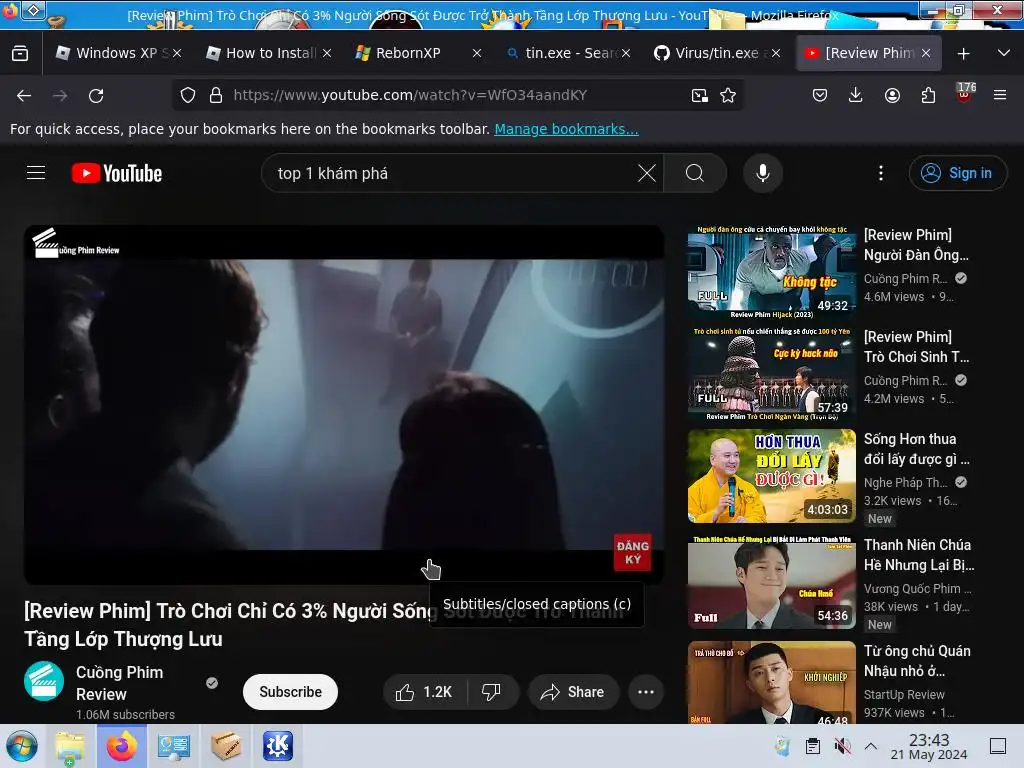The image size is (1024, 768).
Task: Save page to Pocket
Action: pos(820,95)
